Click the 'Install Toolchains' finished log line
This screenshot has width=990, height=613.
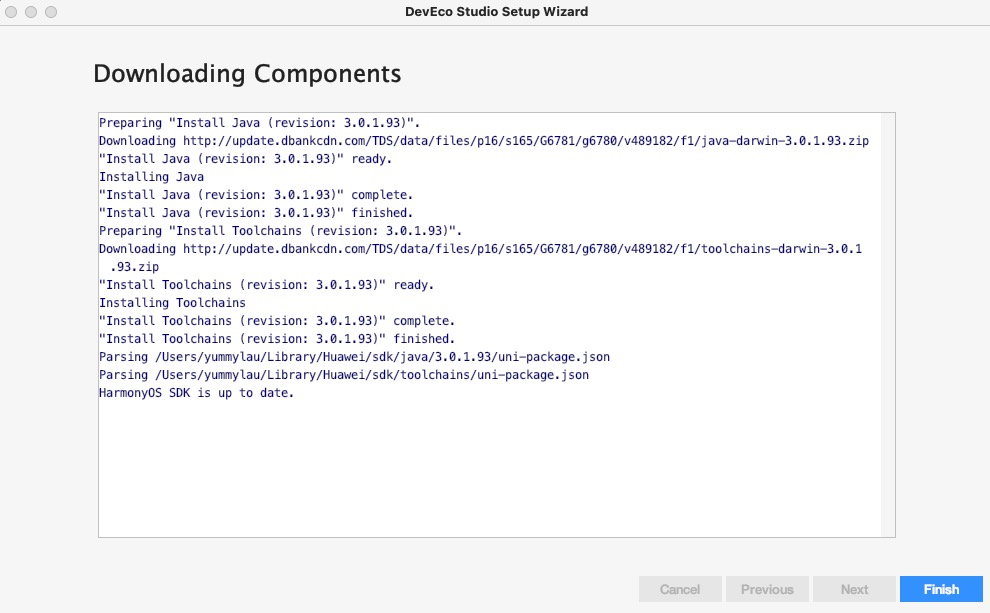(x=277, y=339)
